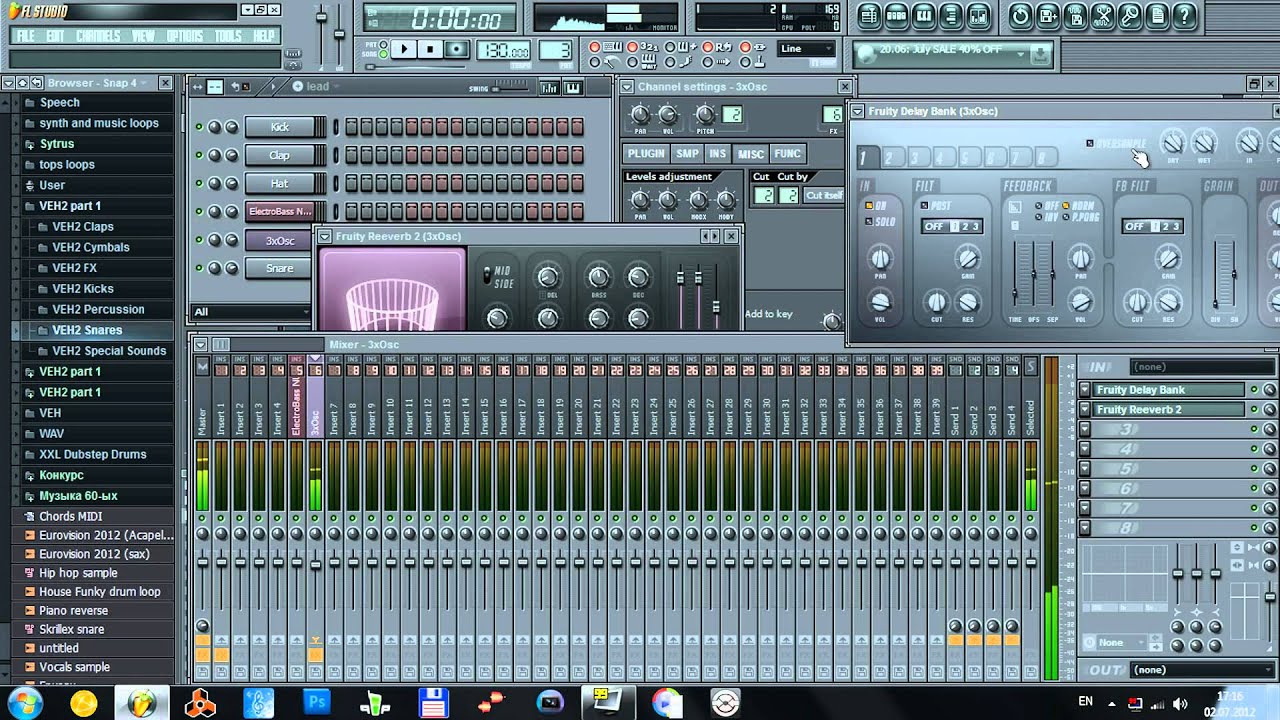Expand the VEH folder in Browser
This screenshot has width=1280, height=720.
[x=50, y=413]
